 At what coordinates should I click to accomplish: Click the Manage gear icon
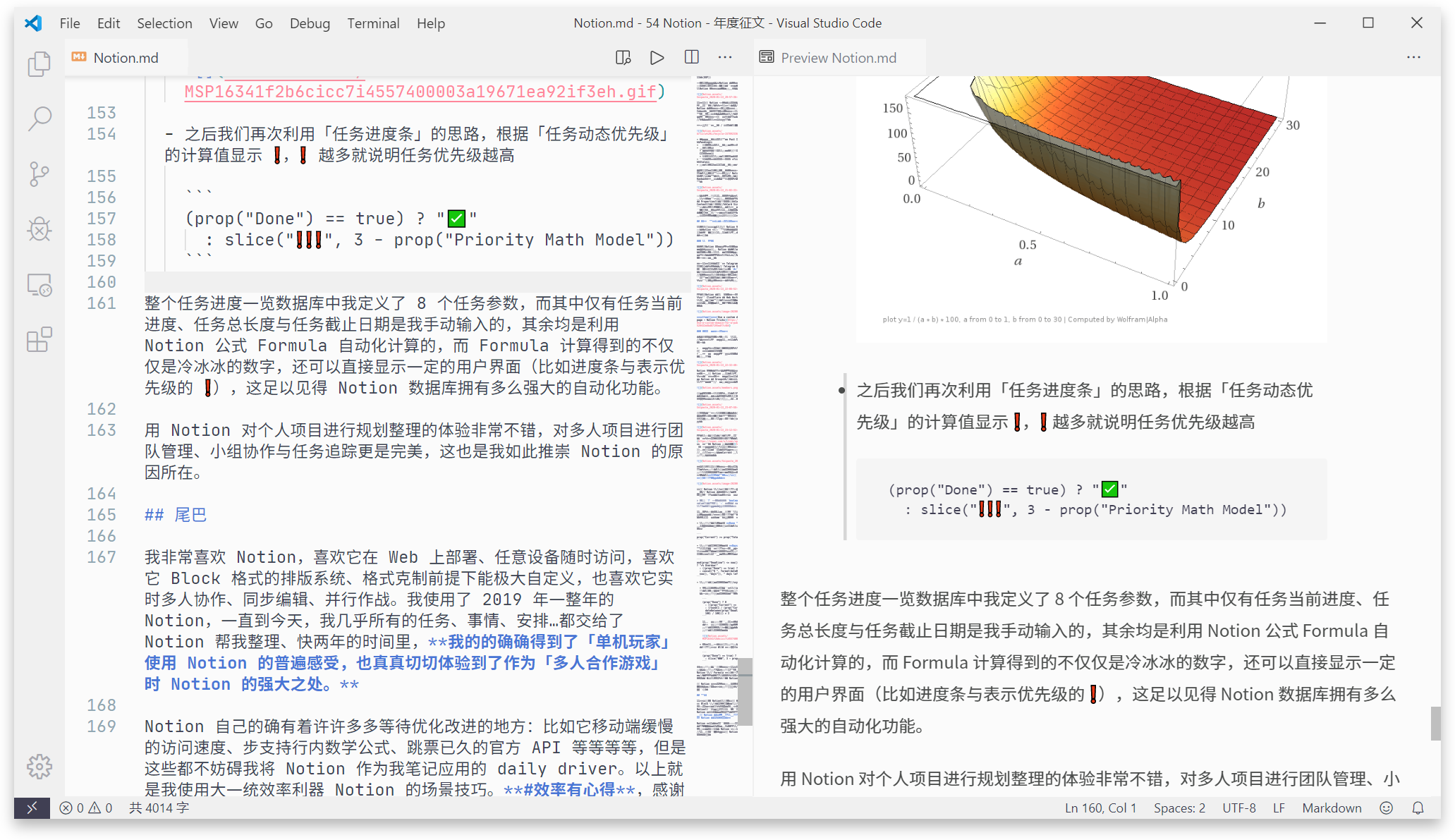(x=39, y=766)
